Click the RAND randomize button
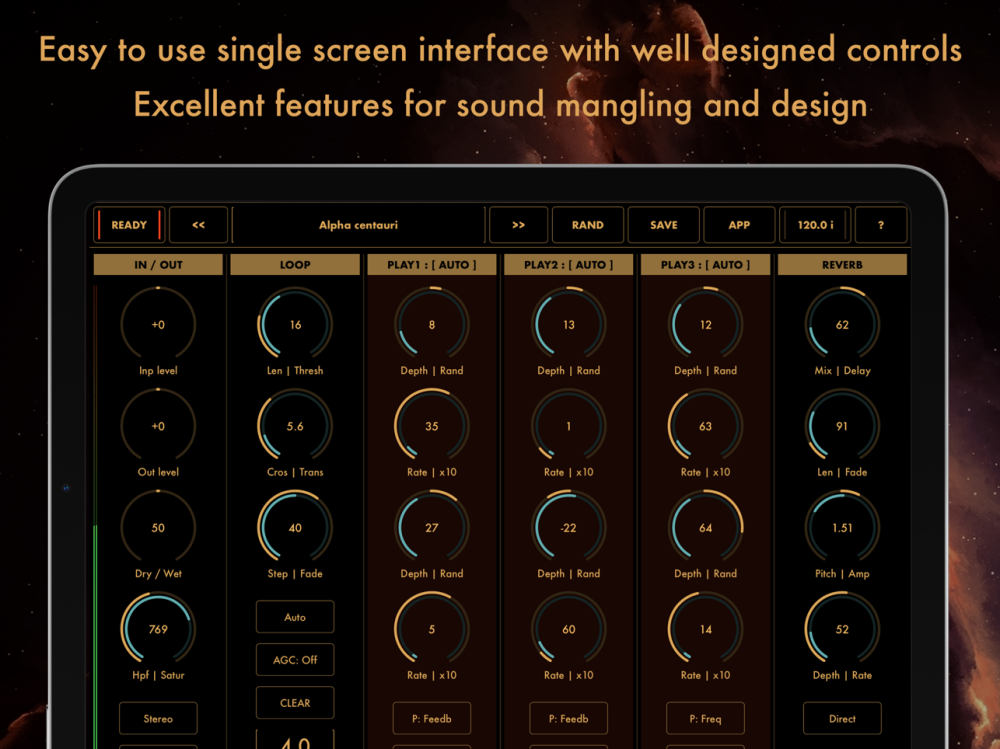 click(587, 225)
